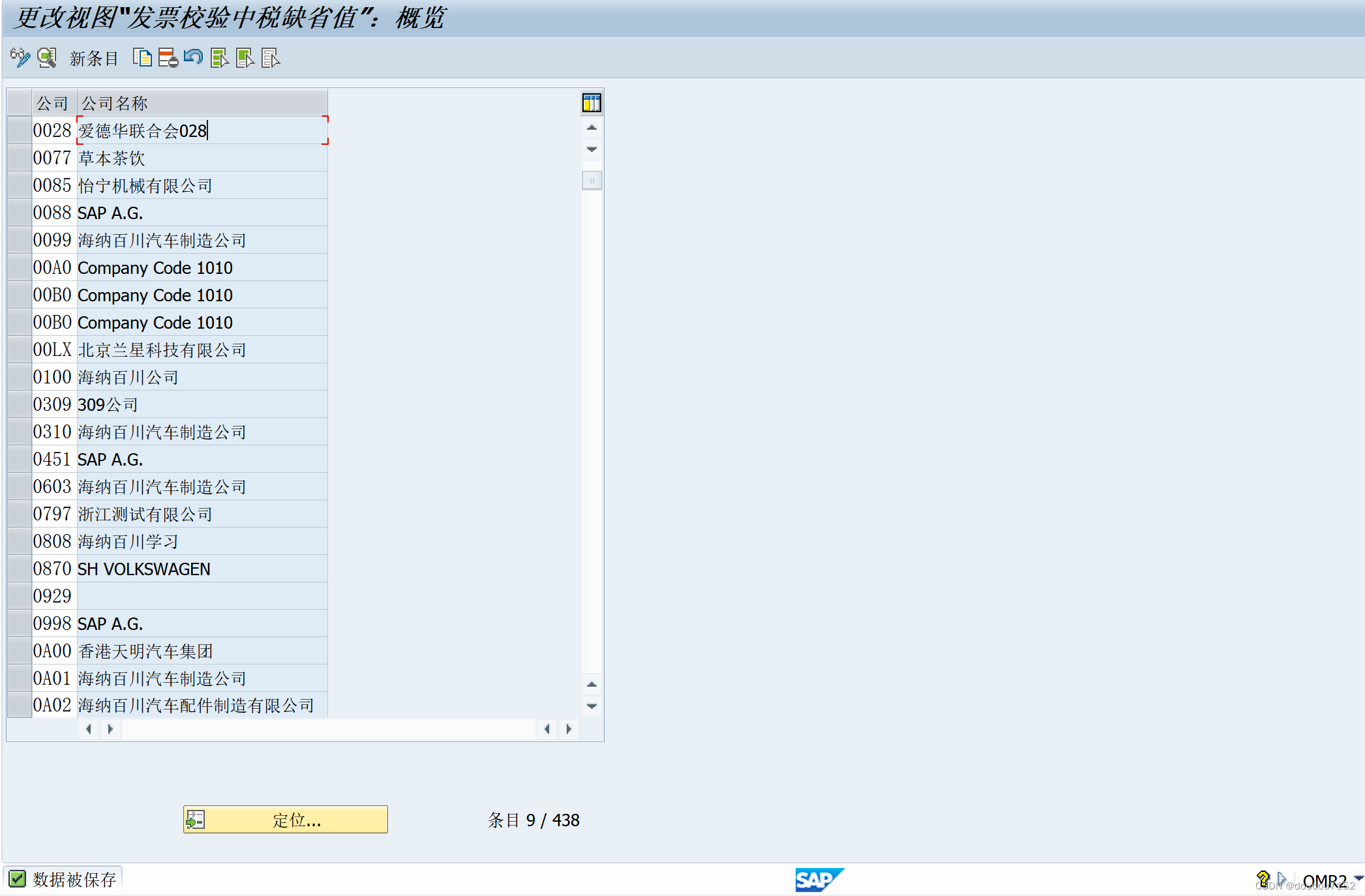The image size is (1365, 896).
Task: Click the Undo Change arrow icon
Action: click(193, 58)
